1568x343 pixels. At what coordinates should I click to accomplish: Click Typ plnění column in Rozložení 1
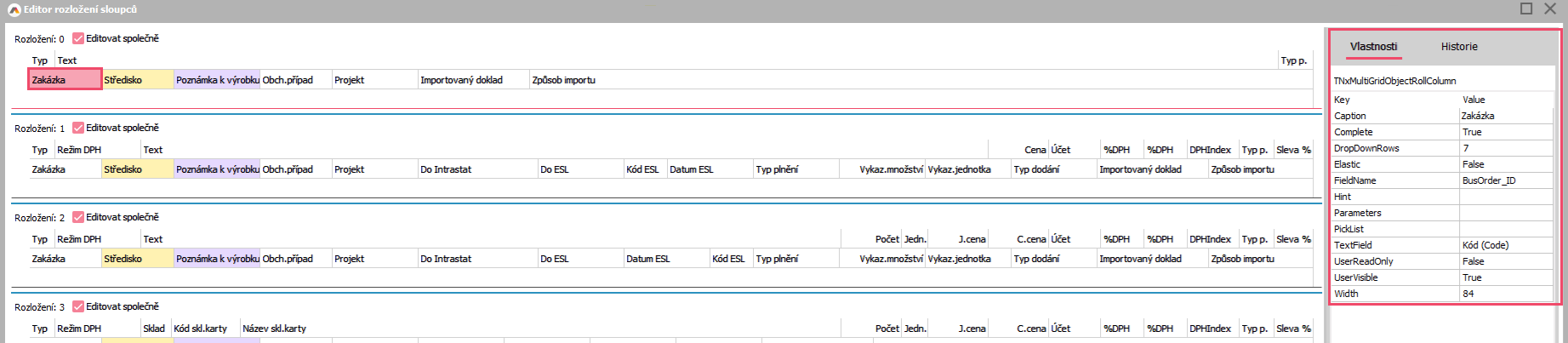(x=795, y=169)
